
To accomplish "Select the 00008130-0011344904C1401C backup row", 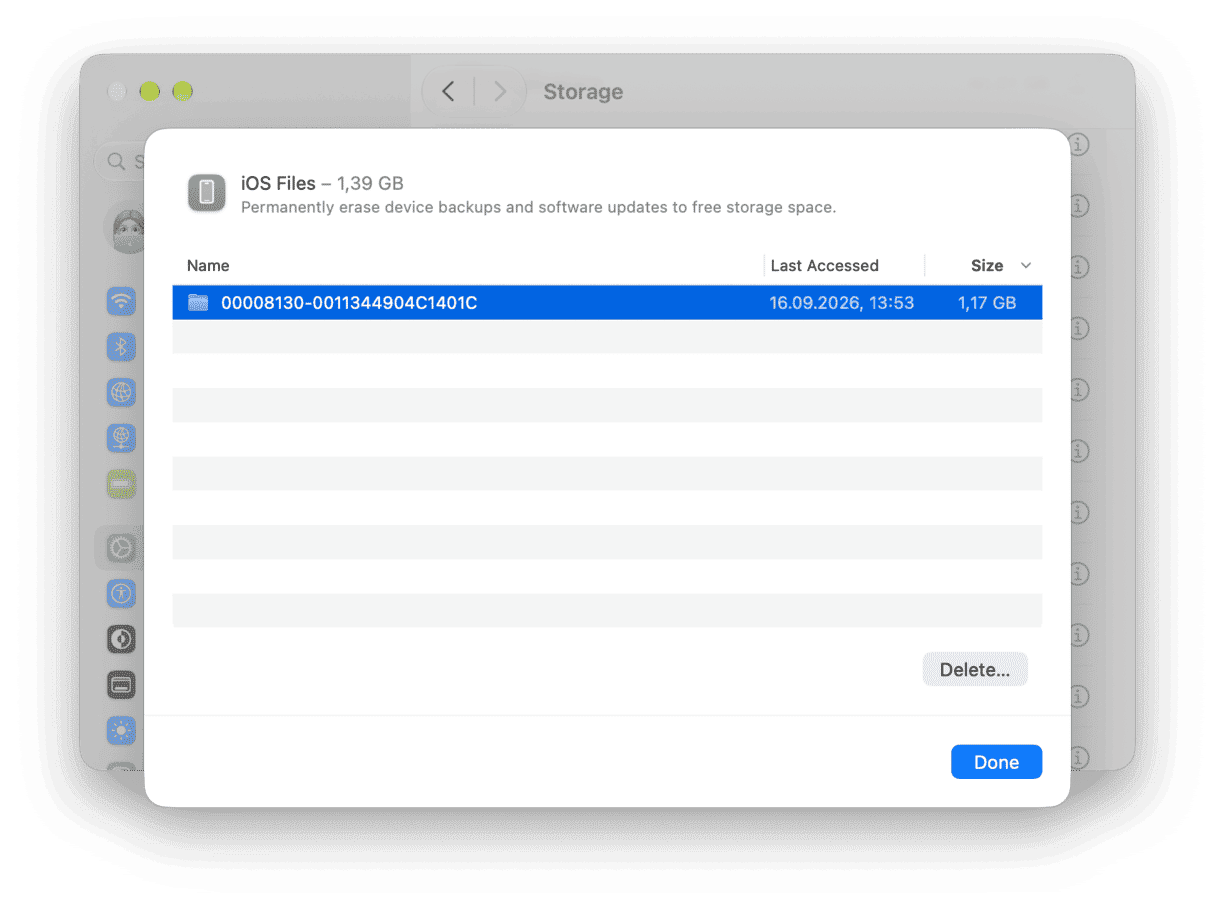I will 607,302.
